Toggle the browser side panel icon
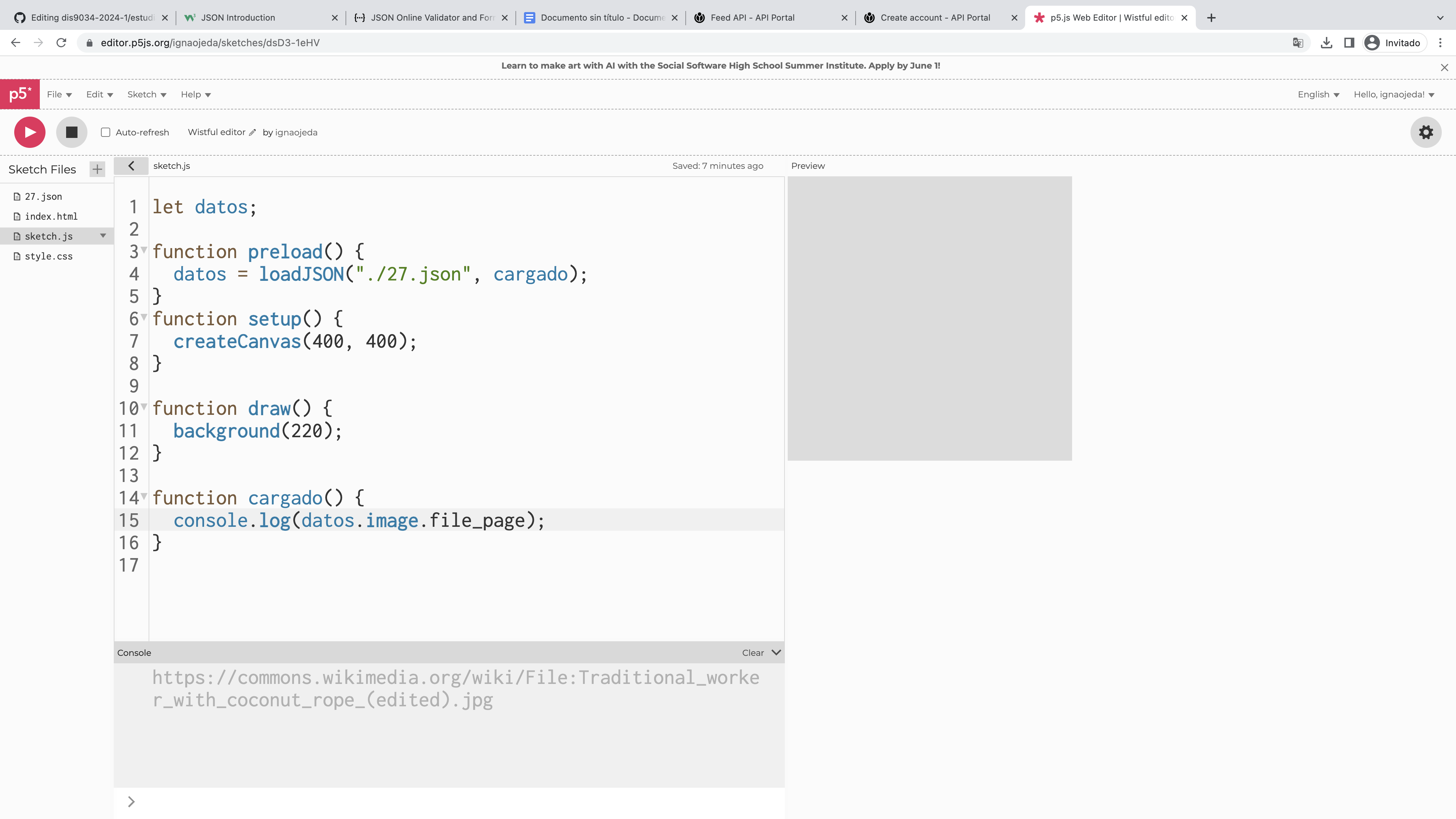 pos(1349,42)
